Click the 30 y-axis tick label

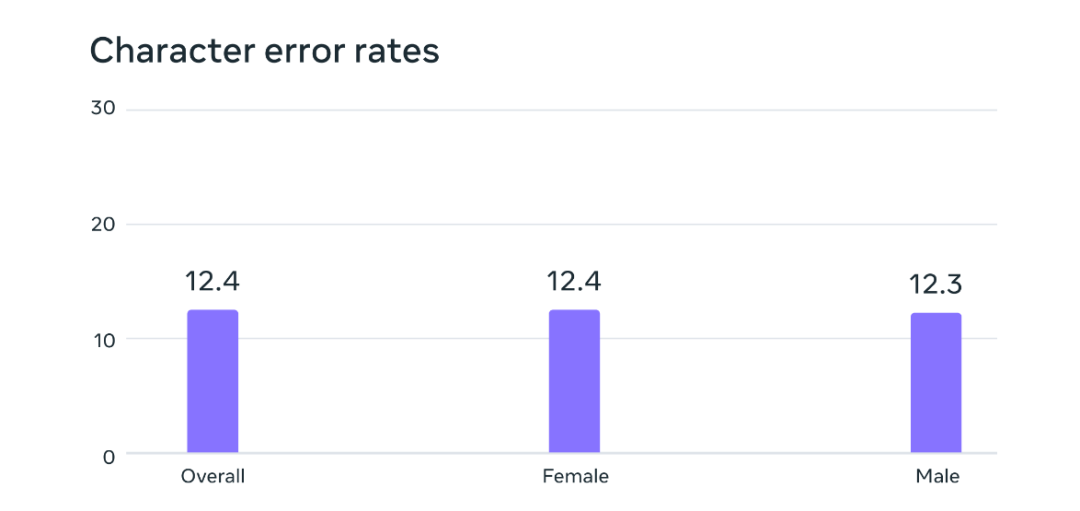point(103,110)
